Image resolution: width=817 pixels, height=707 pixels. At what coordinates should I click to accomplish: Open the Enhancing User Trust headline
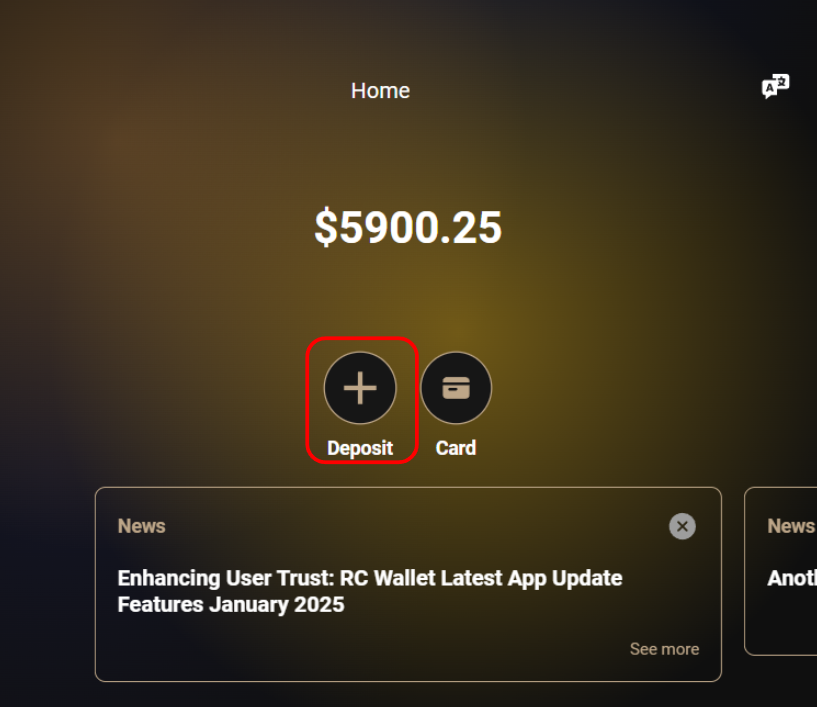click(370, 591)
